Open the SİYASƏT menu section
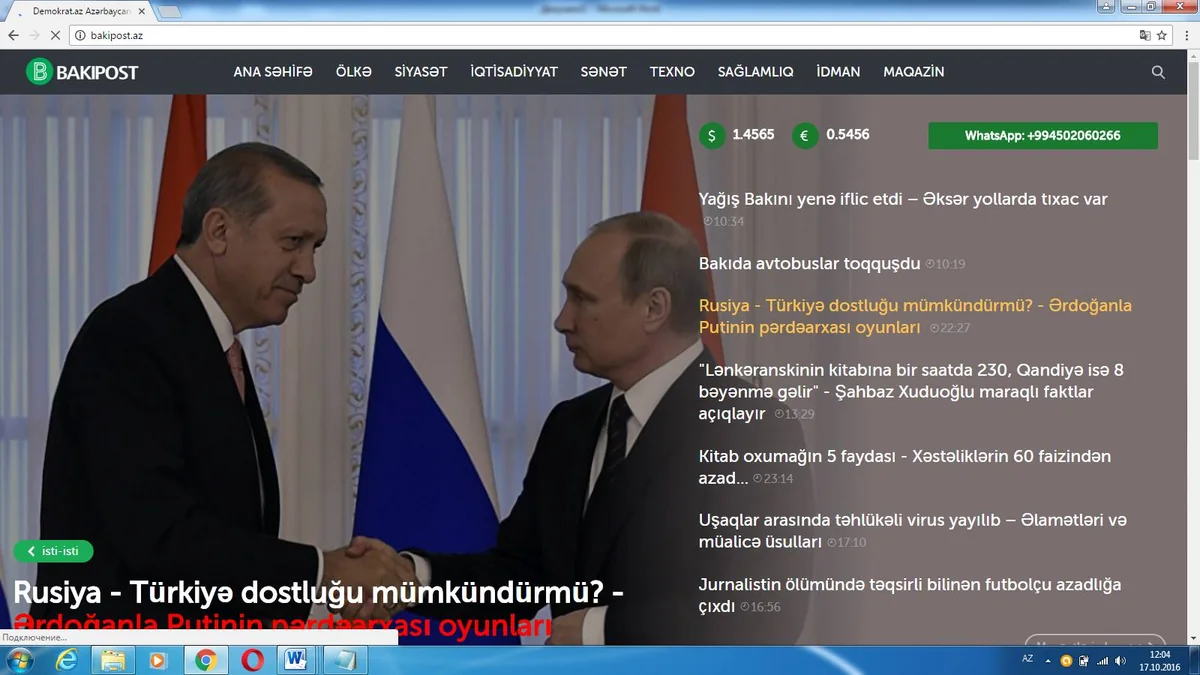The image size is (1200, 675). pyautogui.click(x=421, y=72)
